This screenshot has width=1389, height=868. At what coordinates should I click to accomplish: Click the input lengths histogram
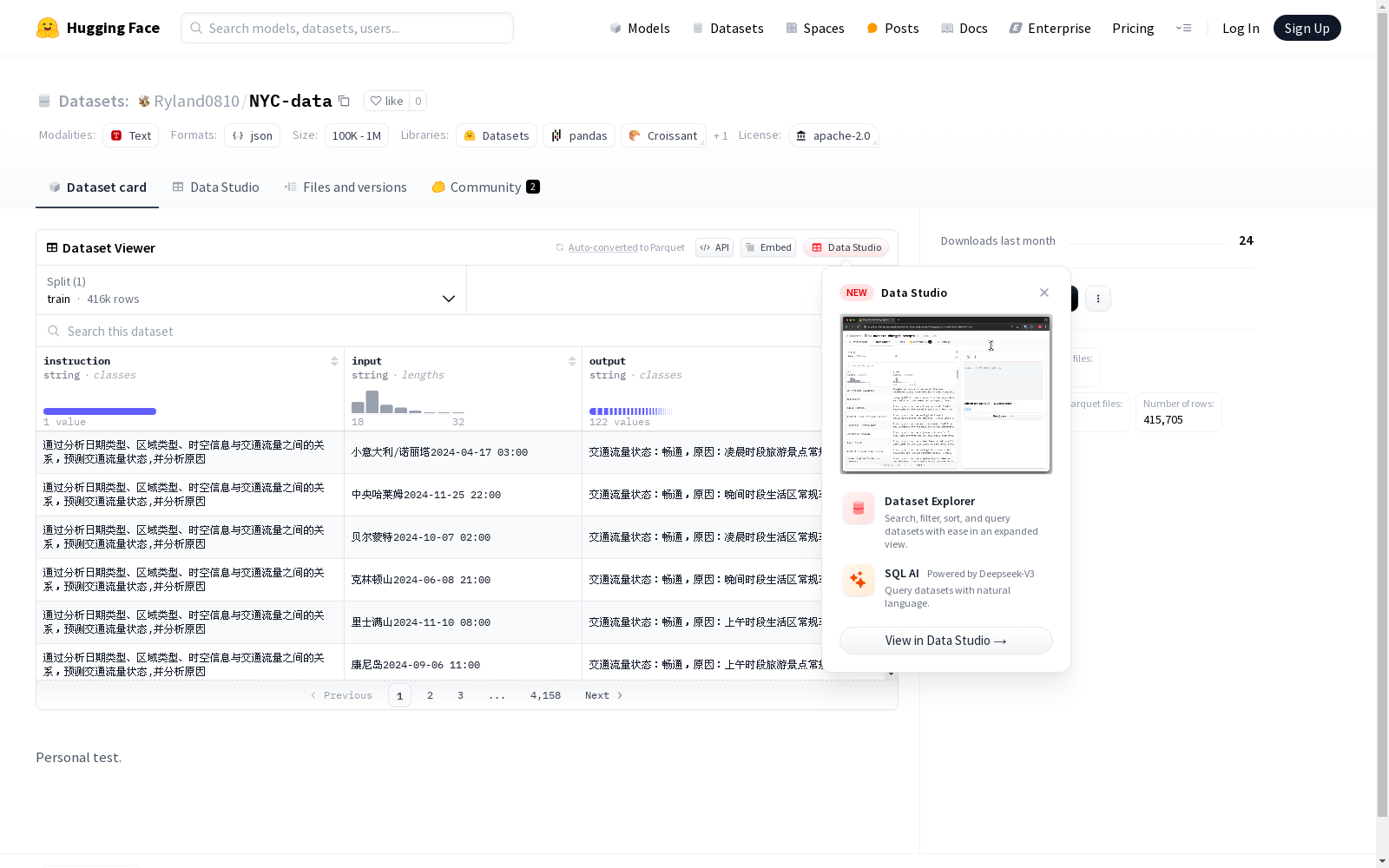click(x=408, y=402)
